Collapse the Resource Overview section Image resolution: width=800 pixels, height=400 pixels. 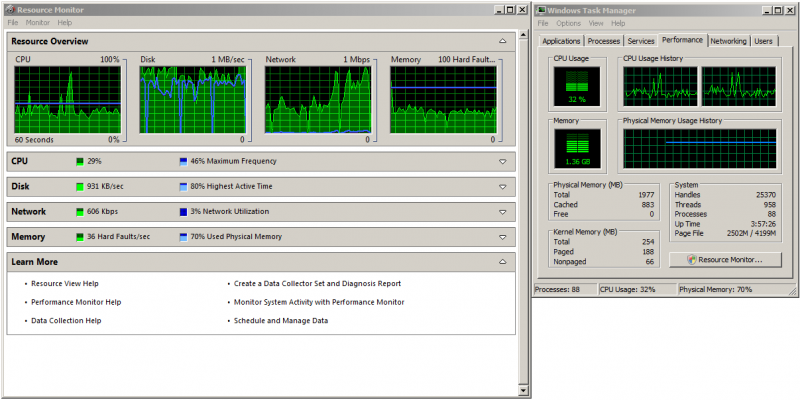click(x=503, y=41)
